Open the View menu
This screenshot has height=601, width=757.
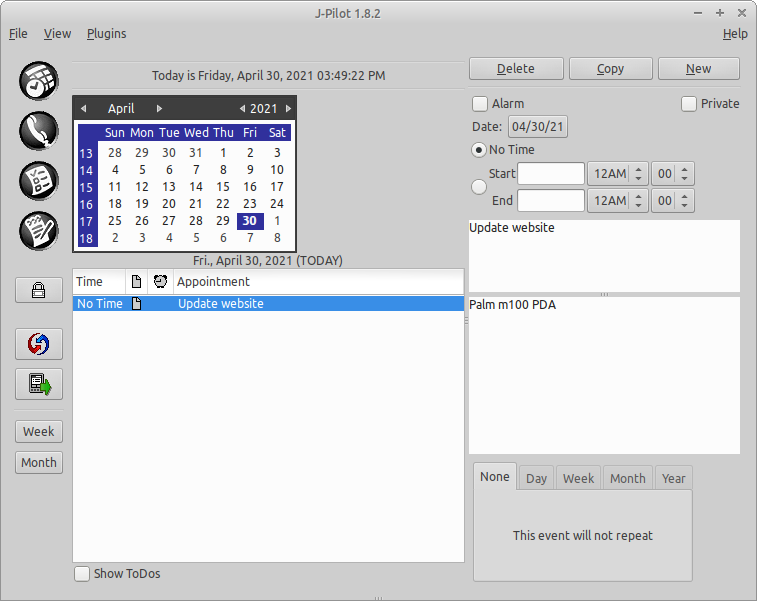[57, 34]
